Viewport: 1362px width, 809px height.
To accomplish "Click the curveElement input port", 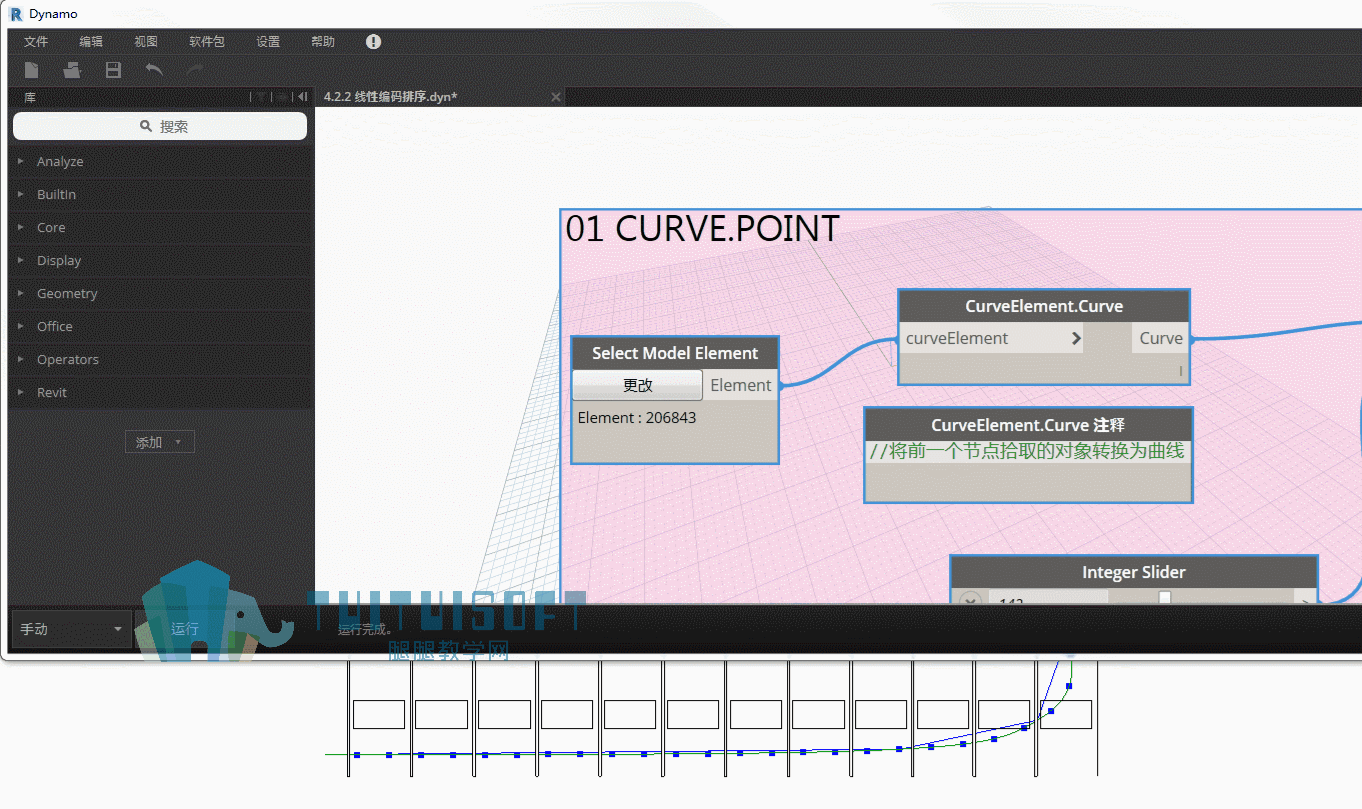I will (x=992, y=338).
